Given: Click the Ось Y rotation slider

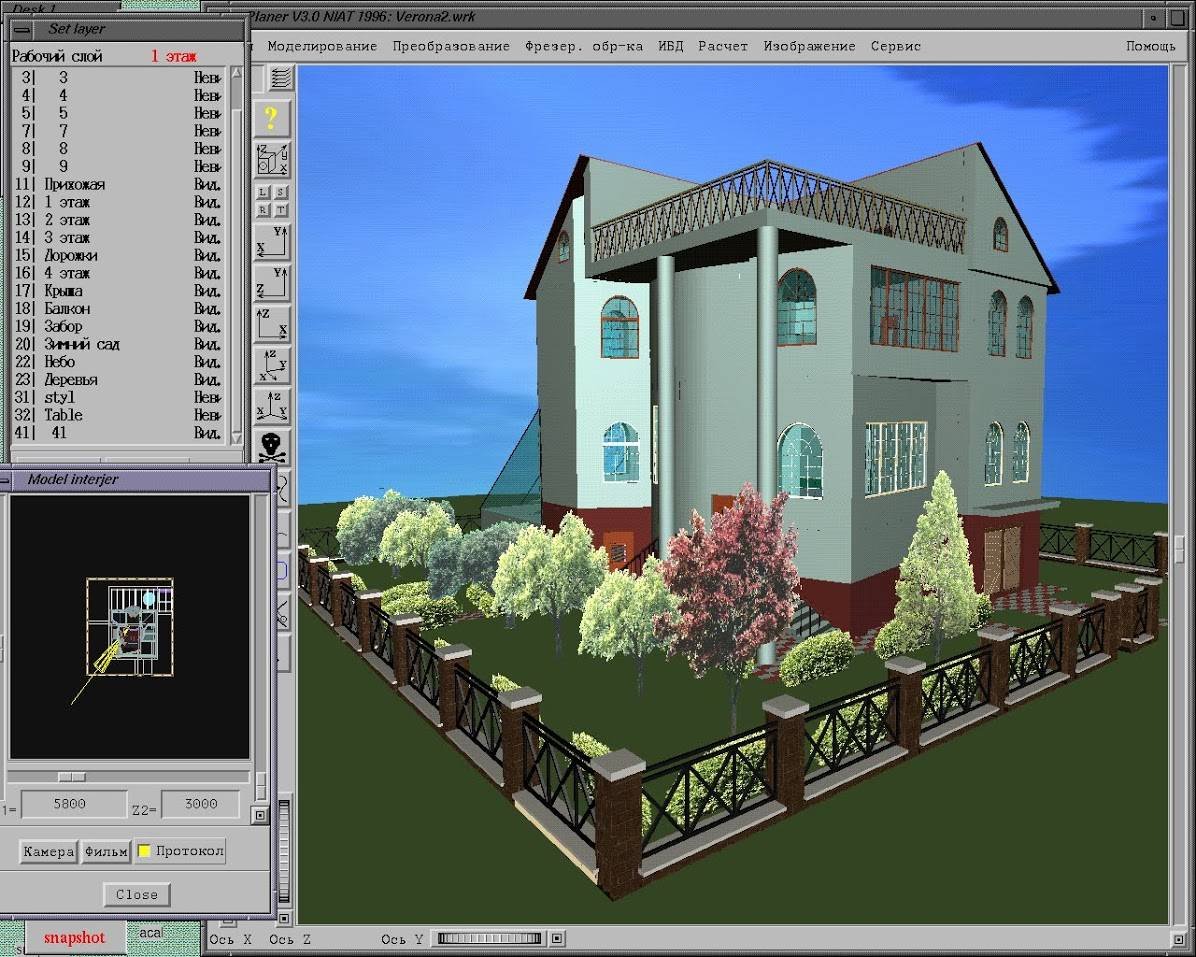Looking at the screenshot, I should click(x=490, y=939).
